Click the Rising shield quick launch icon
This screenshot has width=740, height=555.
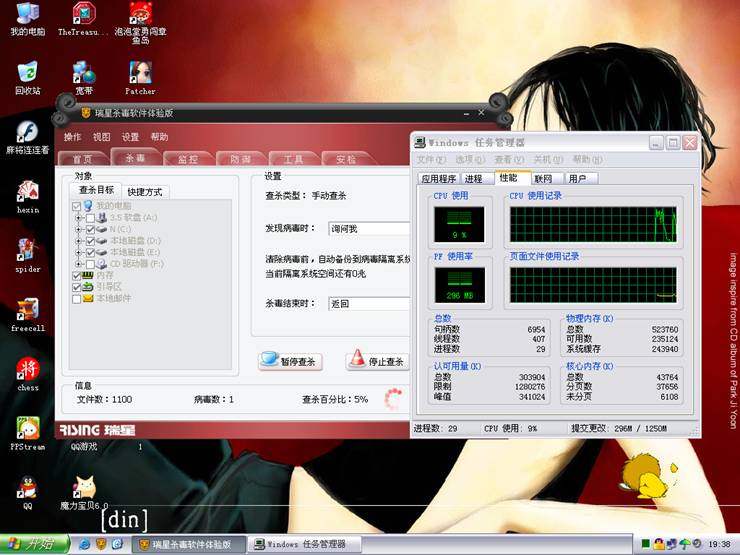point(101,544)
